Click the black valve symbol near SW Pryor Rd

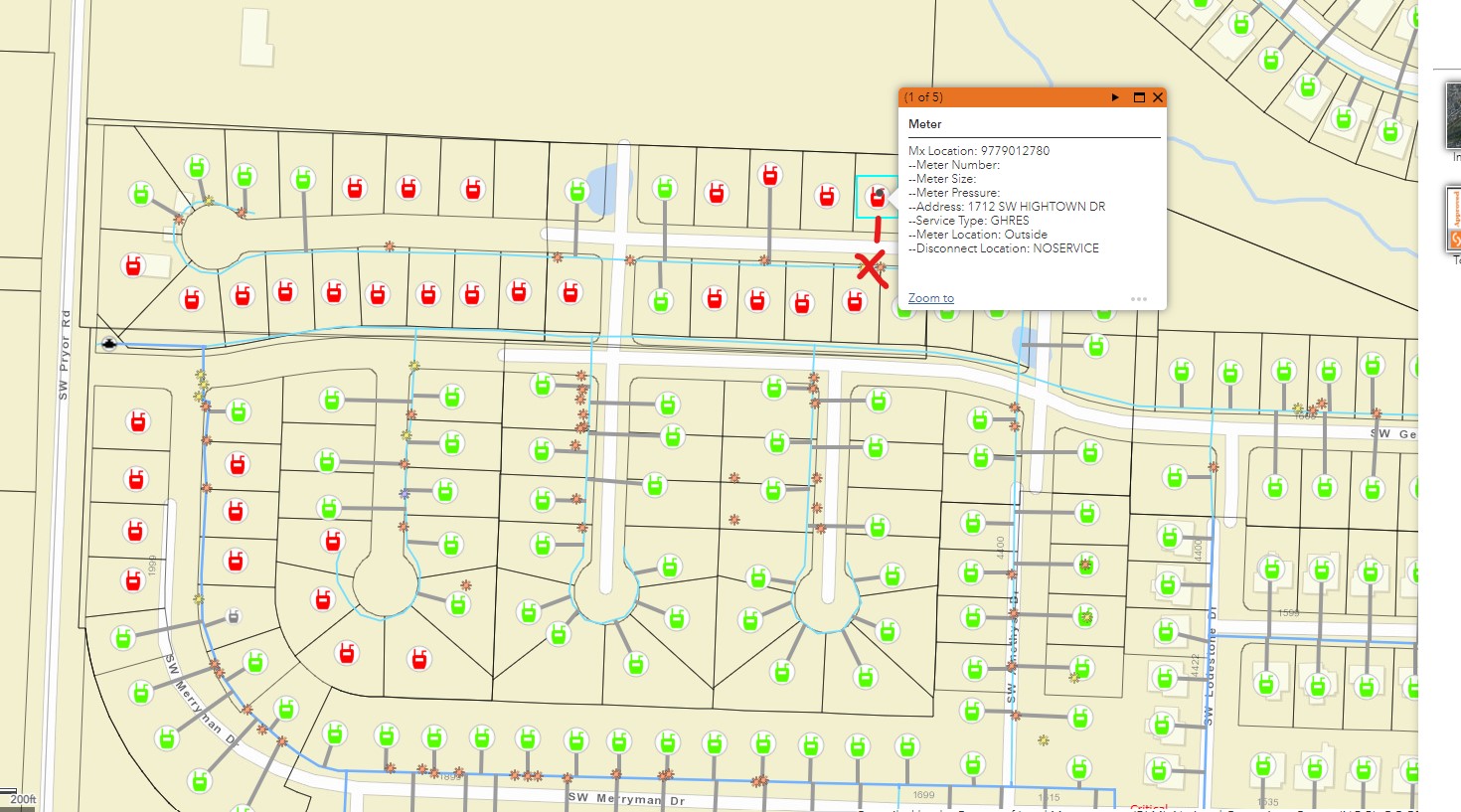109,344
